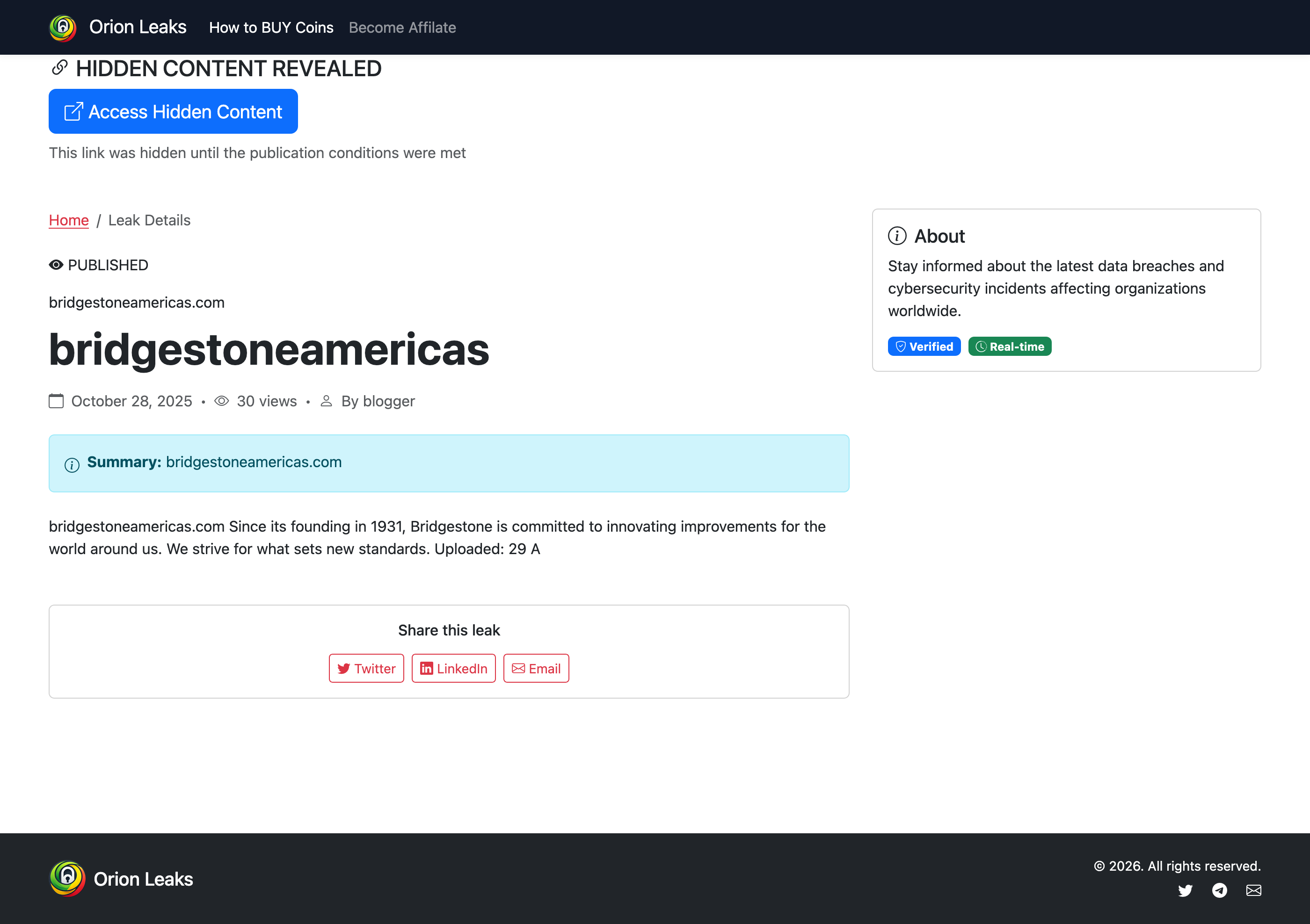Open How to BUY Coins menu
The width and height of the screenshot is (1310, 924).
271,28
